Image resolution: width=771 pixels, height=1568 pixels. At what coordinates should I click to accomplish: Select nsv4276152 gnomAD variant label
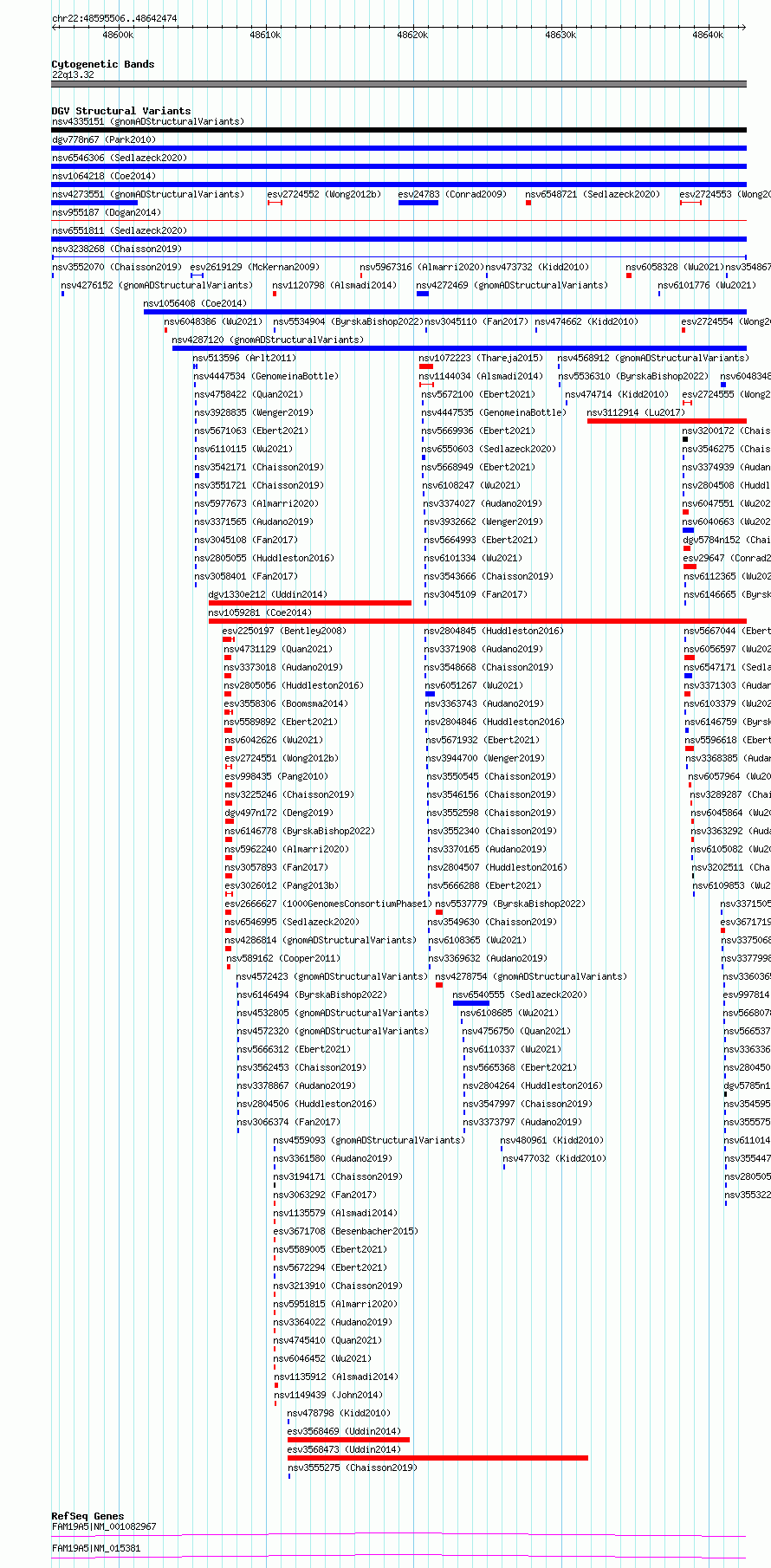(x=157, y=285)
